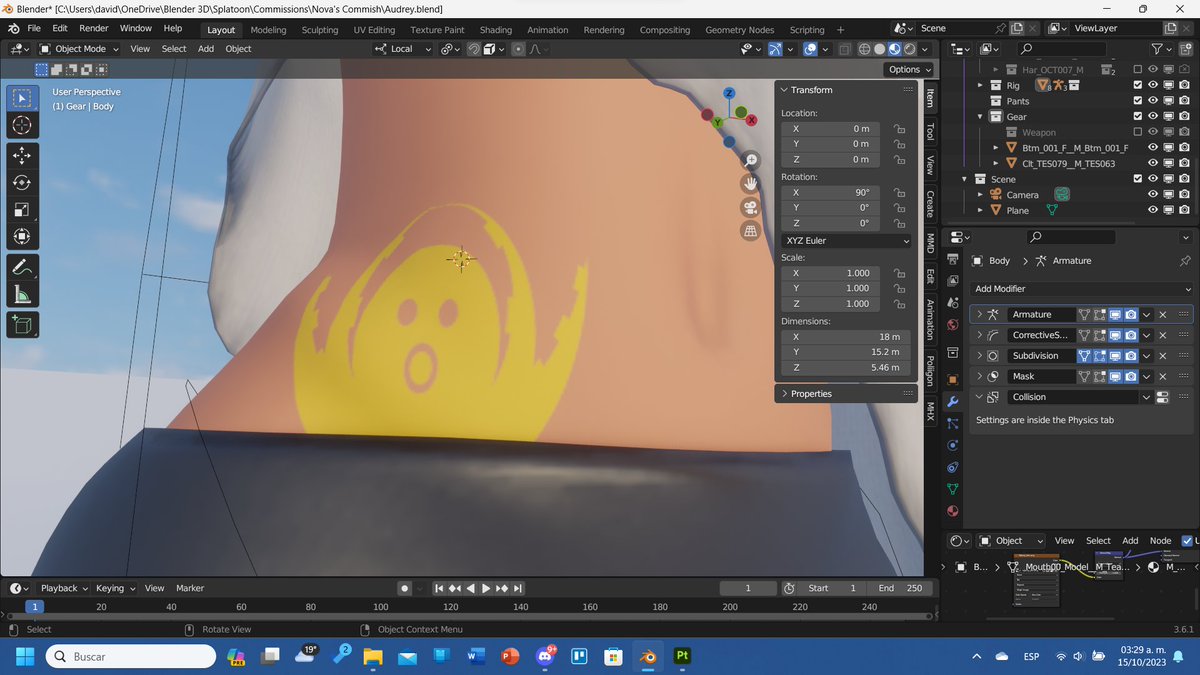The width and height of the screenshot is (1200, 675).
Task: Select the combined Transform tool
Action: [23, 237]
